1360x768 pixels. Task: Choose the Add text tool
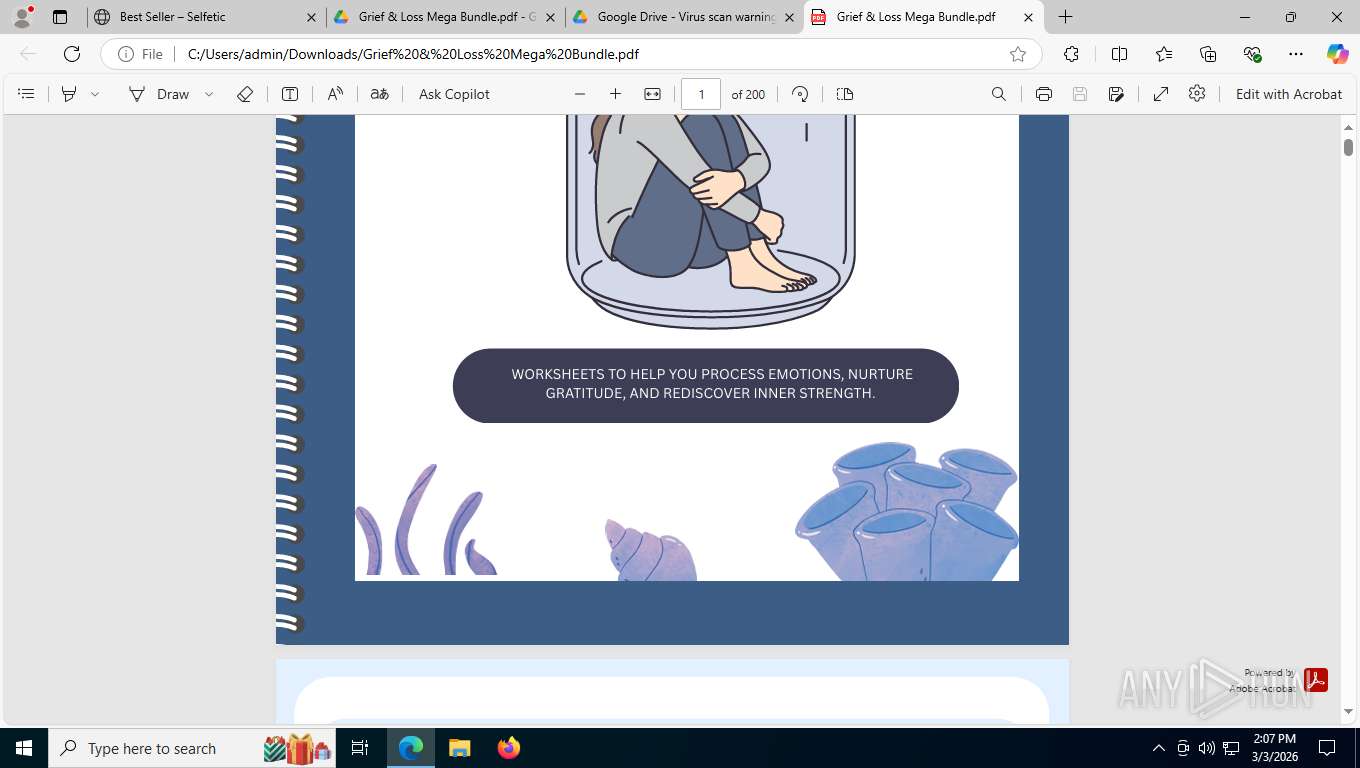(290, 94)
